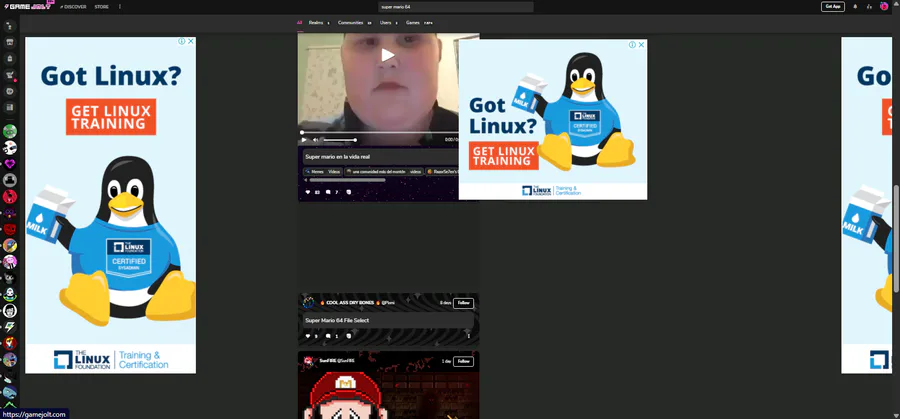Open the Memes Videos community tag
The height and width of the screenshot is (419, 900).
click(323, 172)
